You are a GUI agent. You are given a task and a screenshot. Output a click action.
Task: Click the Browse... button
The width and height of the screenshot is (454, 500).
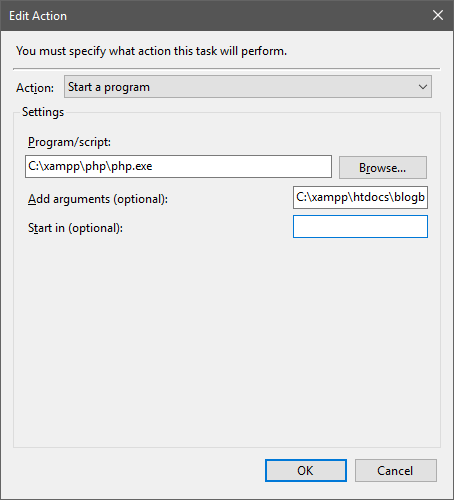pos(383,167)
